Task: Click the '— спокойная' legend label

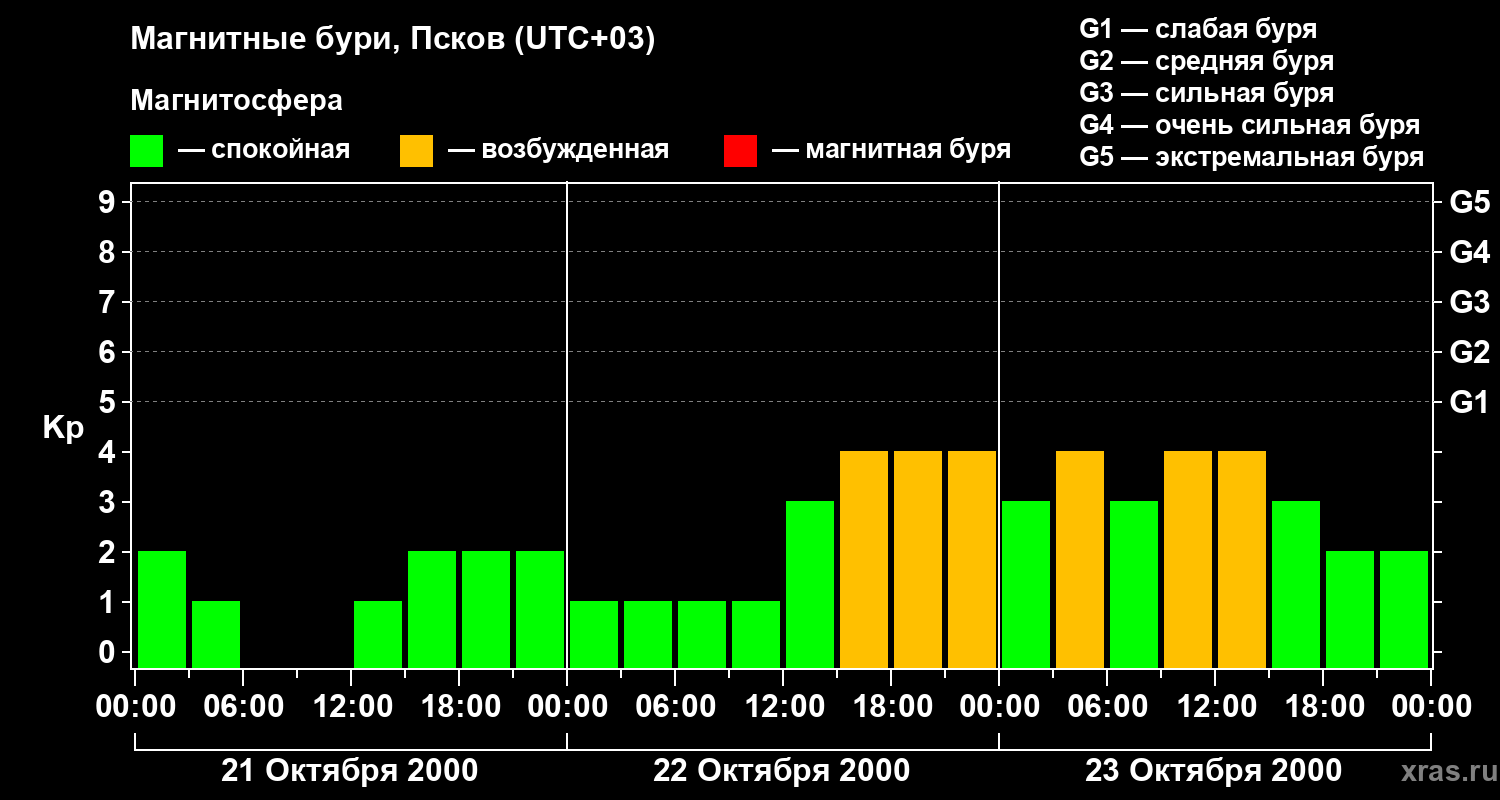Action: pos(264,150)
